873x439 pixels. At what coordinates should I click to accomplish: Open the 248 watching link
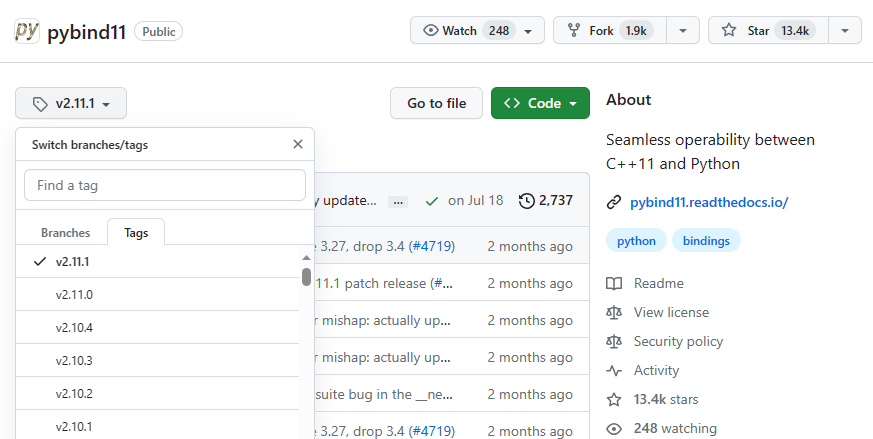coord(675,428)
